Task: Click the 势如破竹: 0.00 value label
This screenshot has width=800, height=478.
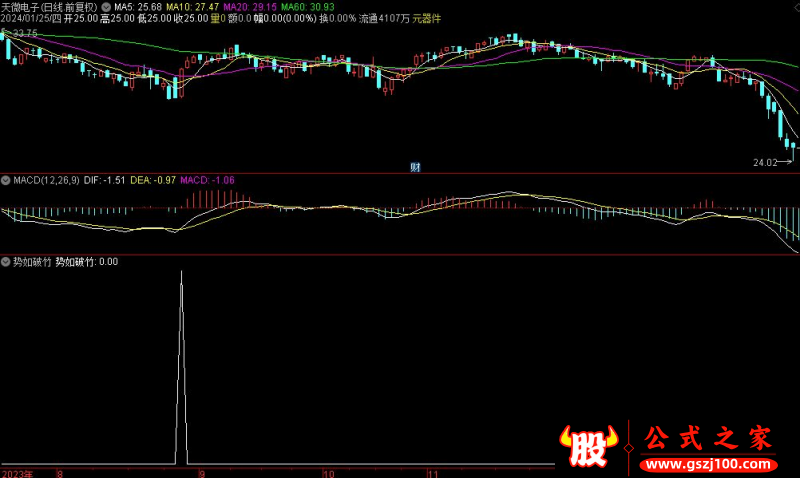Action: pyautogui.click(x=87, y=262)
